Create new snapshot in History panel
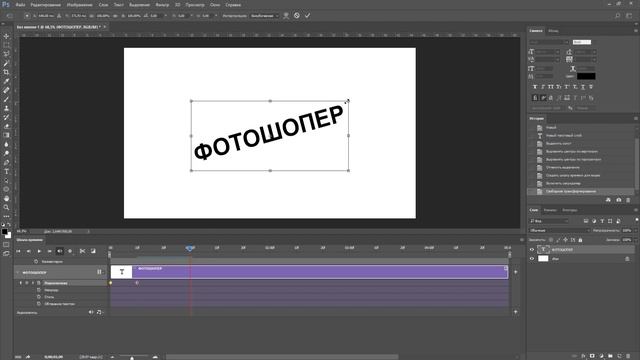The image size is (640, 360). pos(619,200)
